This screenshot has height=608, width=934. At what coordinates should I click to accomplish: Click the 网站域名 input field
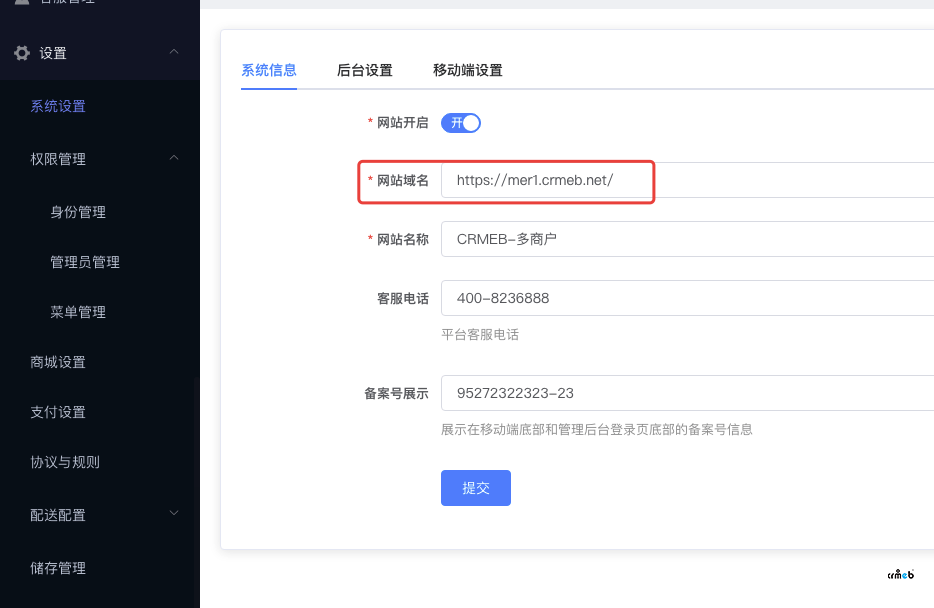pos(546,180)
